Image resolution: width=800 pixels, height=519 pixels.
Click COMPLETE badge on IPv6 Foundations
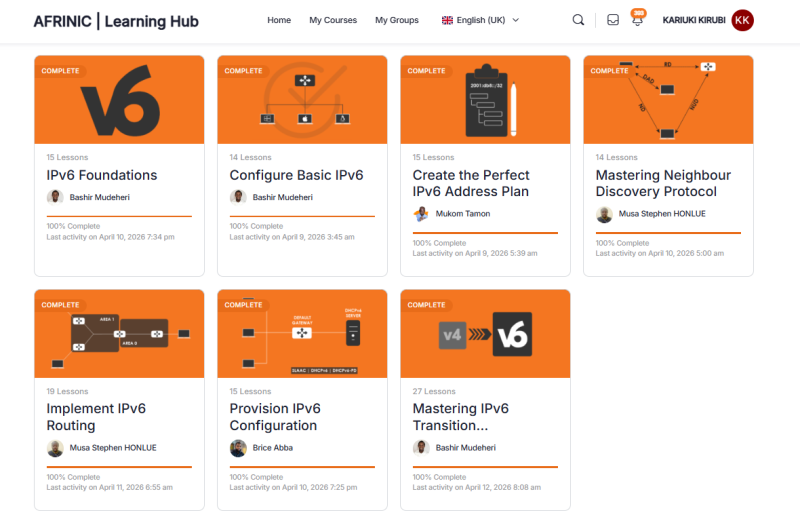(x=60, y=71)
